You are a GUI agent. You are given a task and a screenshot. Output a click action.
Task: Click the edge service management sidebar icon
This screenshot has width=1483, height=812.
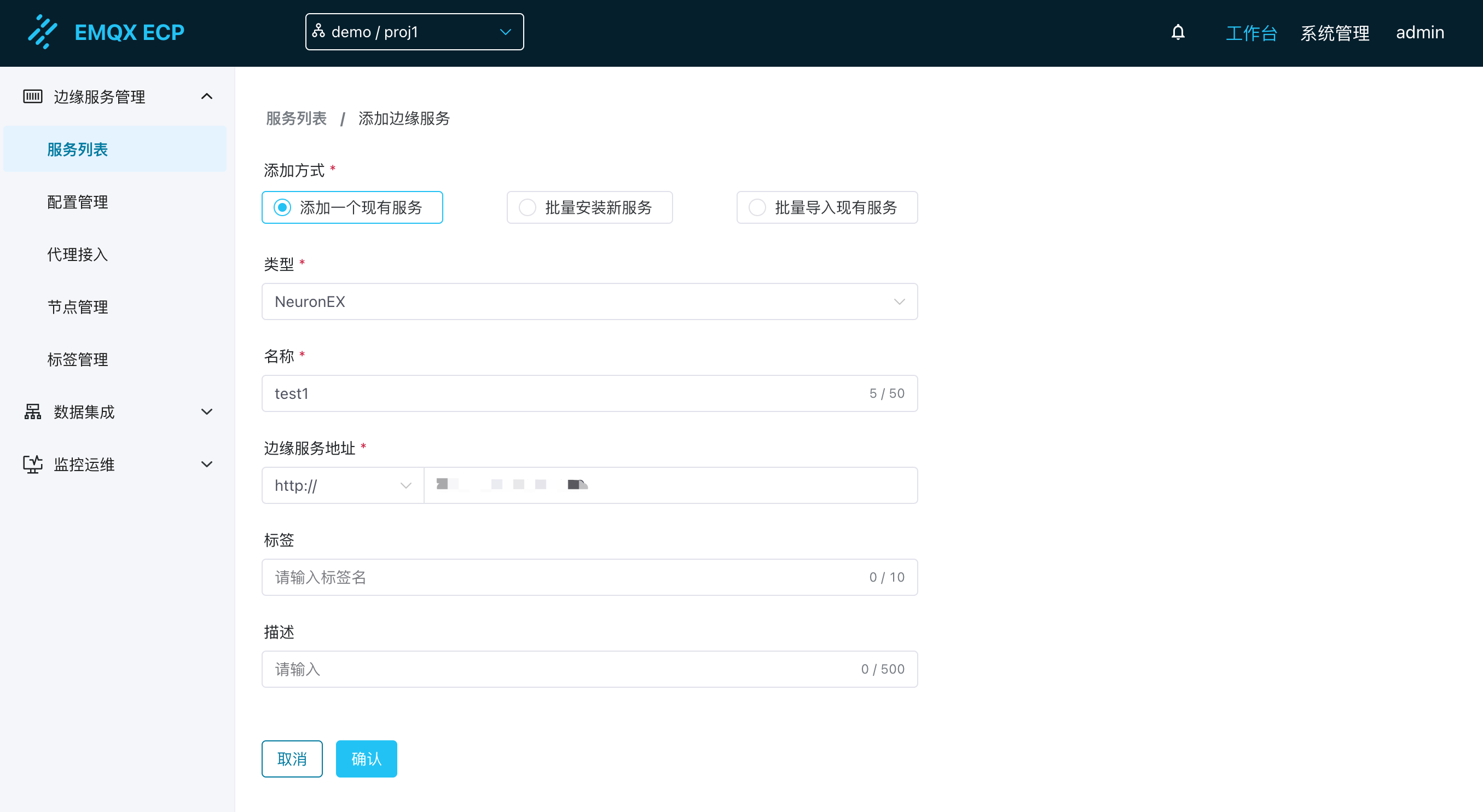point(33,96)
